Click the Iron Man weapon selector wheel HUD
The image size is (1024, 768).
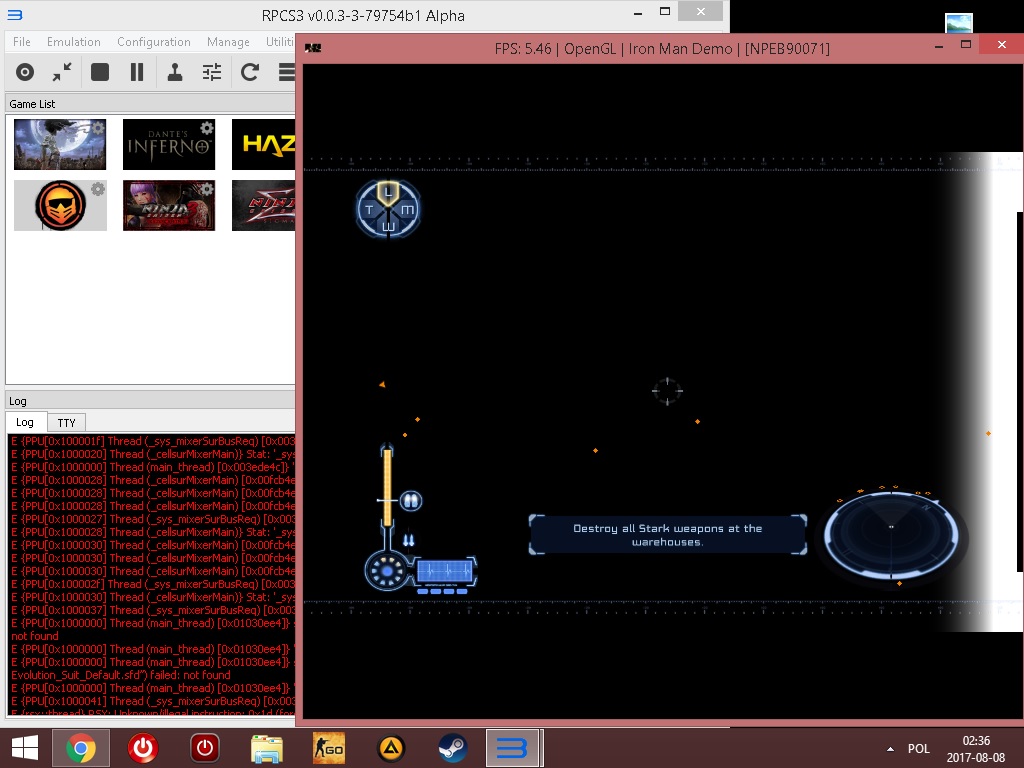388,209
